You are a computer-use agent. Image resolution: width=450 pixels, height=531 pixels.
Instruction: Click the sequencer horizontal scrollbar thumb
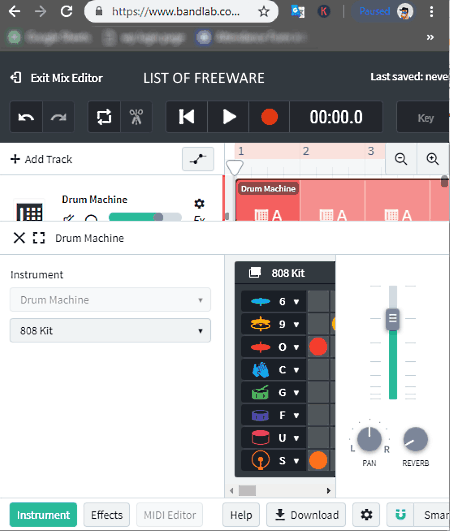pos(248,490)
